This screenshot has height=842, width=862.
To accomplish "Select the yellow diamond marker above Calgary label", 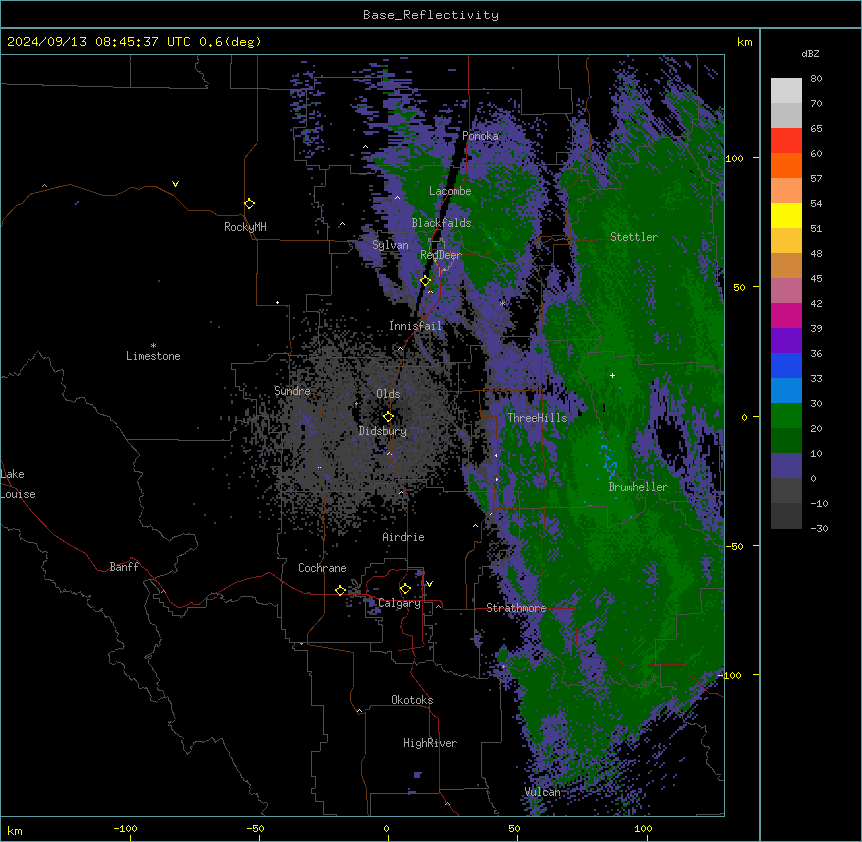I will point(405,589).
